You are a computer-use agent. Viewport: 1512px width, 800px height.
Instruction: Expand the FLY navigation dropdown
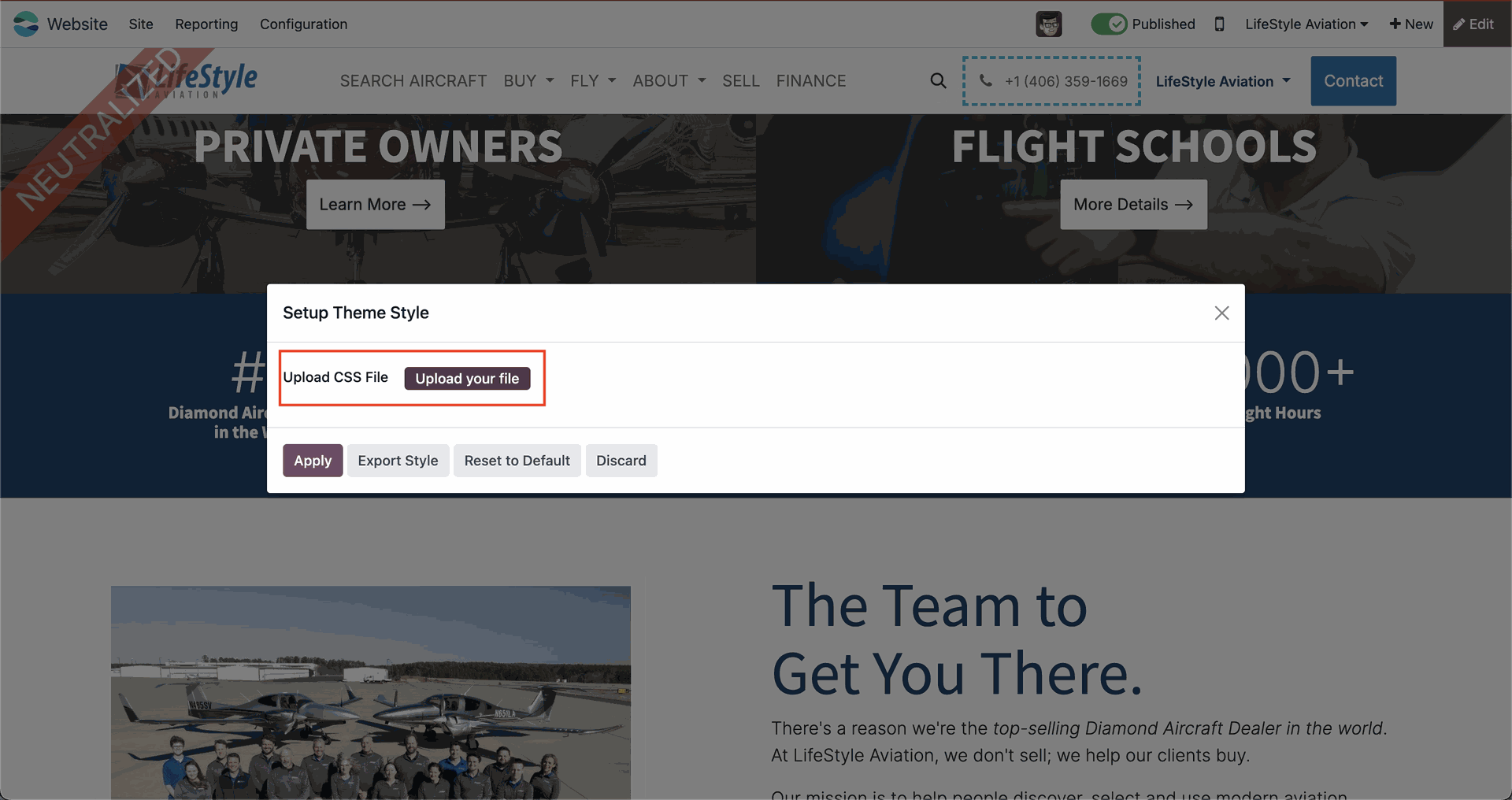(x=593, y=80)
